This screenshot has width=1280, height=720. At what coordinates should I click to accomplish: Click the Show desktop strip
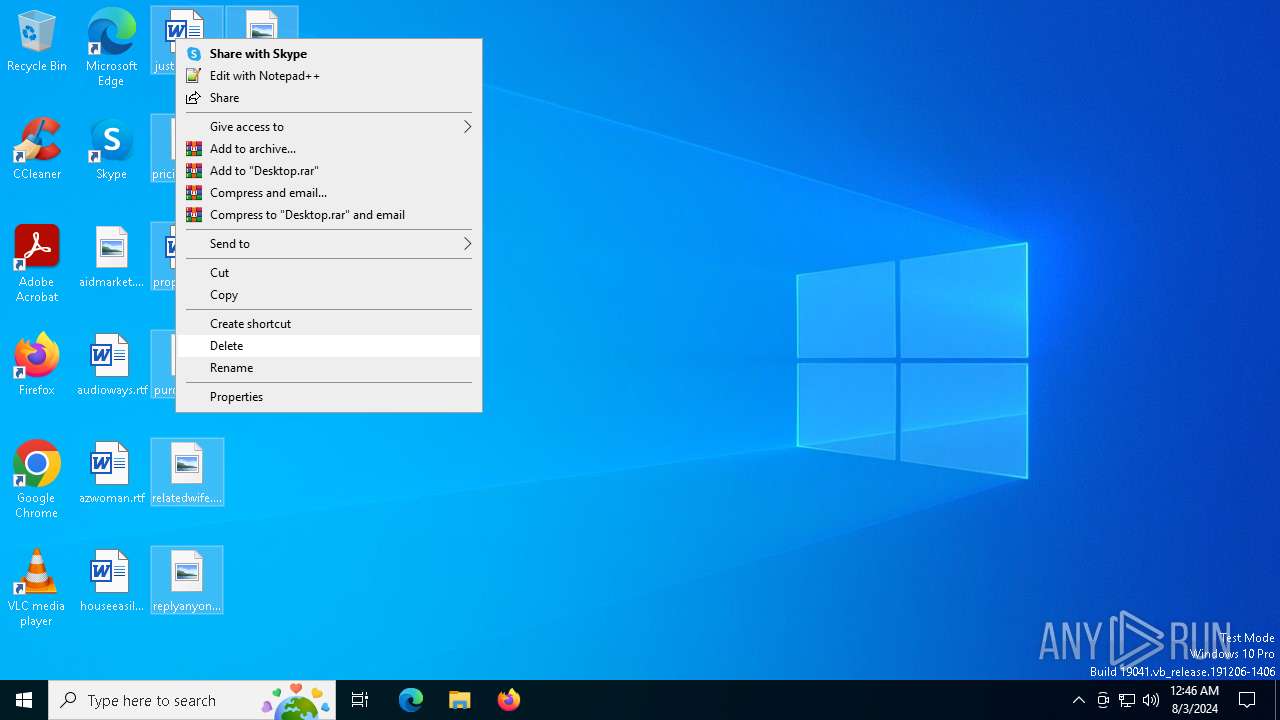(x=1277, y=700)
